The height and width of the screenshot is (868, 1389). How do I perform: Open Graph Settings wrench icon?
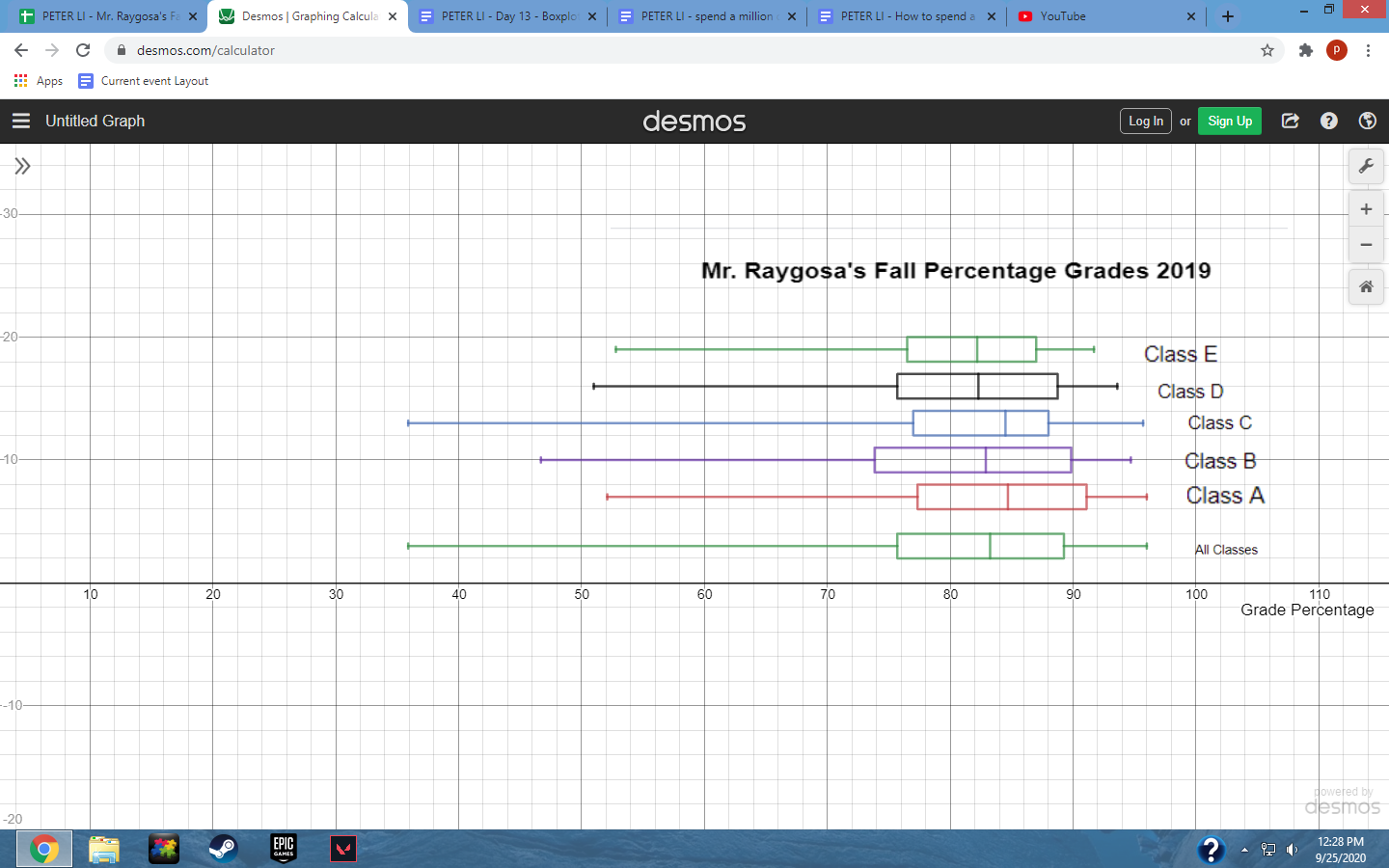point(1366,166)
